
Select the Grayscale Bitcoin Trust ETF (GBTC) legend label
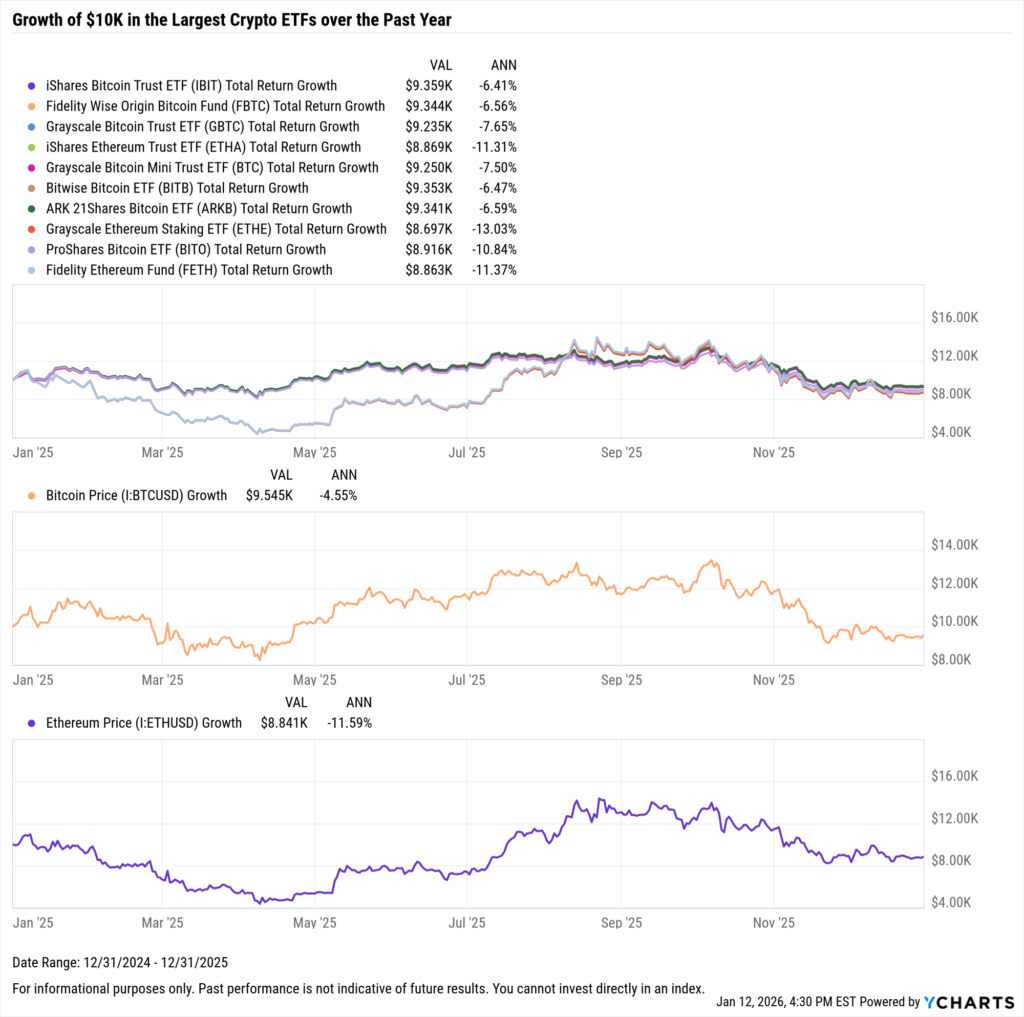[203, 127]
